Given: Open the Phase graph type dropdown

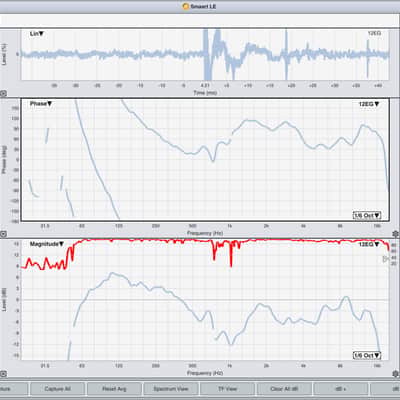Looking at the screenshot, I should pos(41,104).
